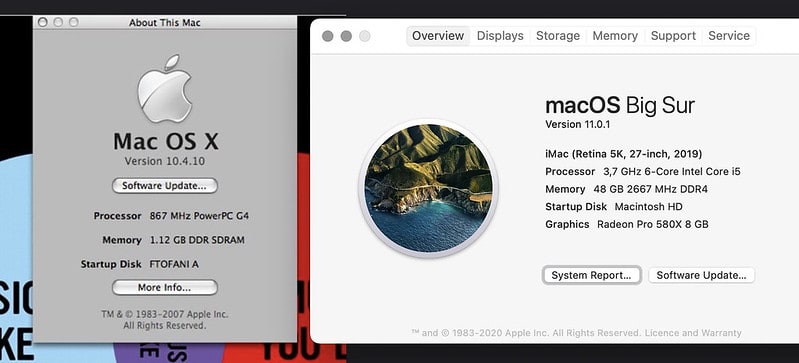
Task: Select the Support tab
Action: pyautogui.click(x=673, y=36)
